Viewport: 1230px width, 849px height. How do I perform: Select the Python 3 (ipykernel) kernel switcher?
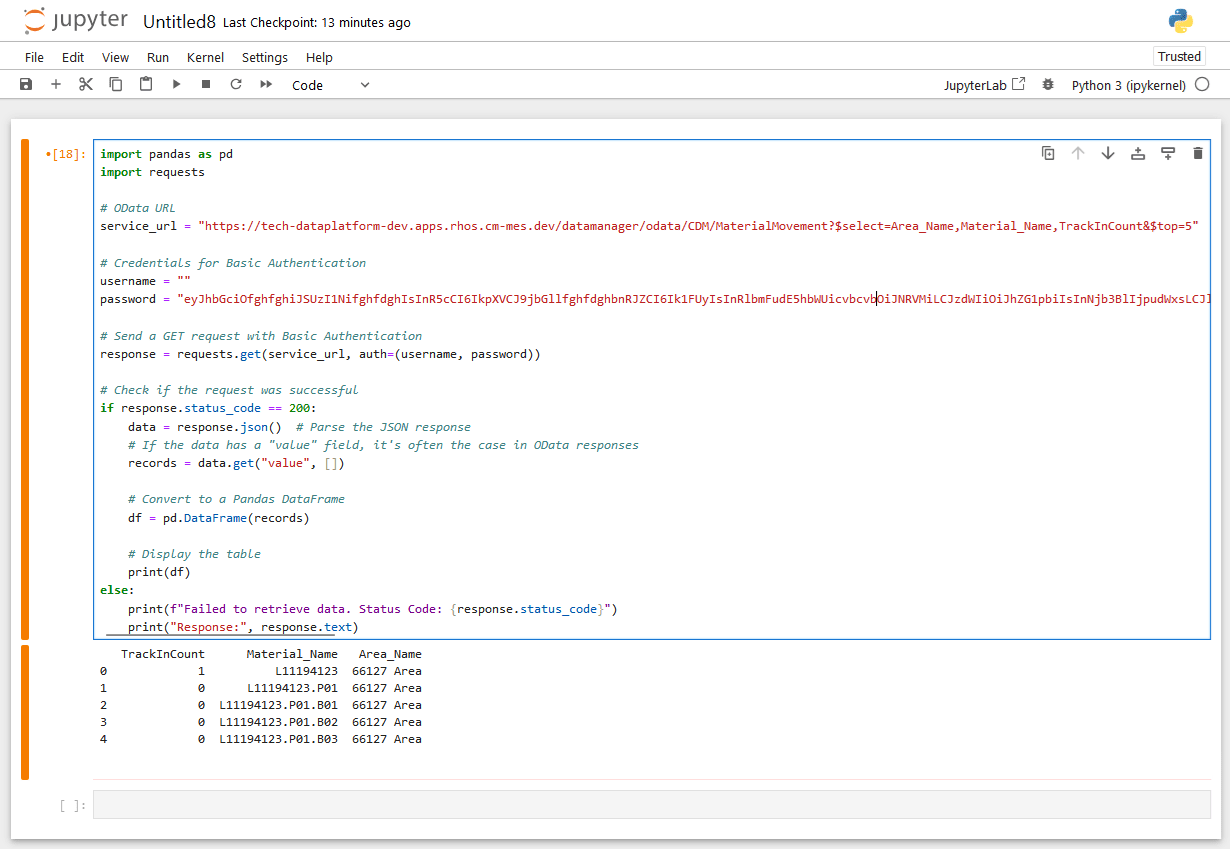click(x=1128, y=85)
